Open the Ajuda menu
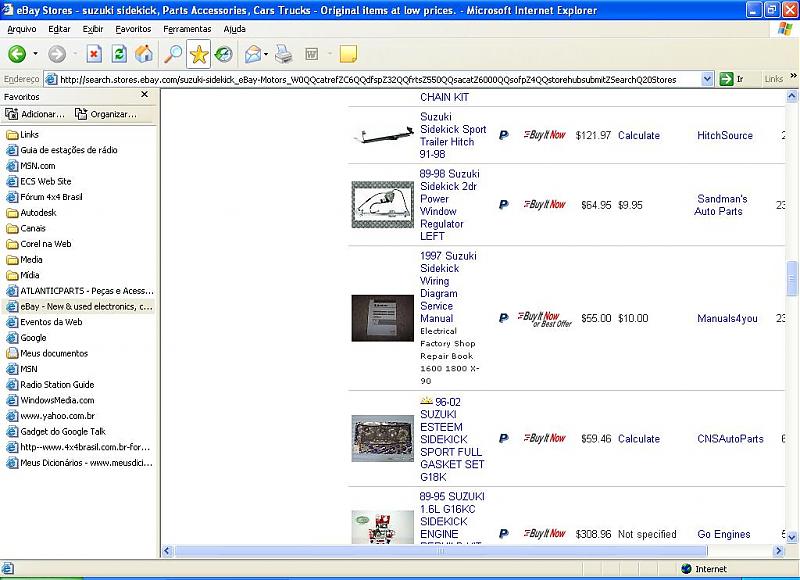800x580 pixels. point(234,29)
